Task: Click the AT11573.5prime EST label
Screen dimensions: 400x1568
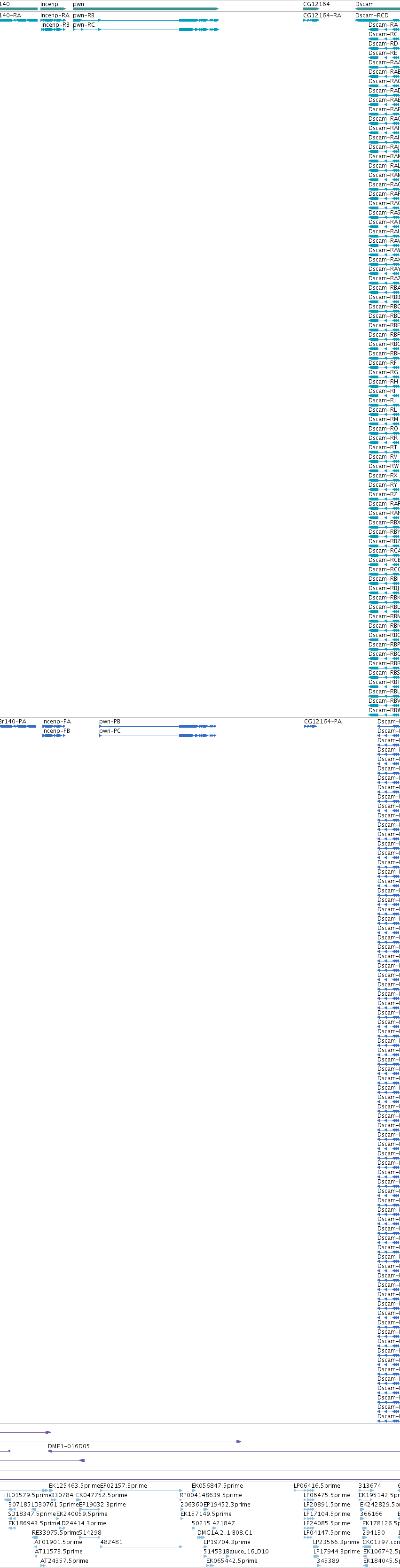Action: (59, 1552)
